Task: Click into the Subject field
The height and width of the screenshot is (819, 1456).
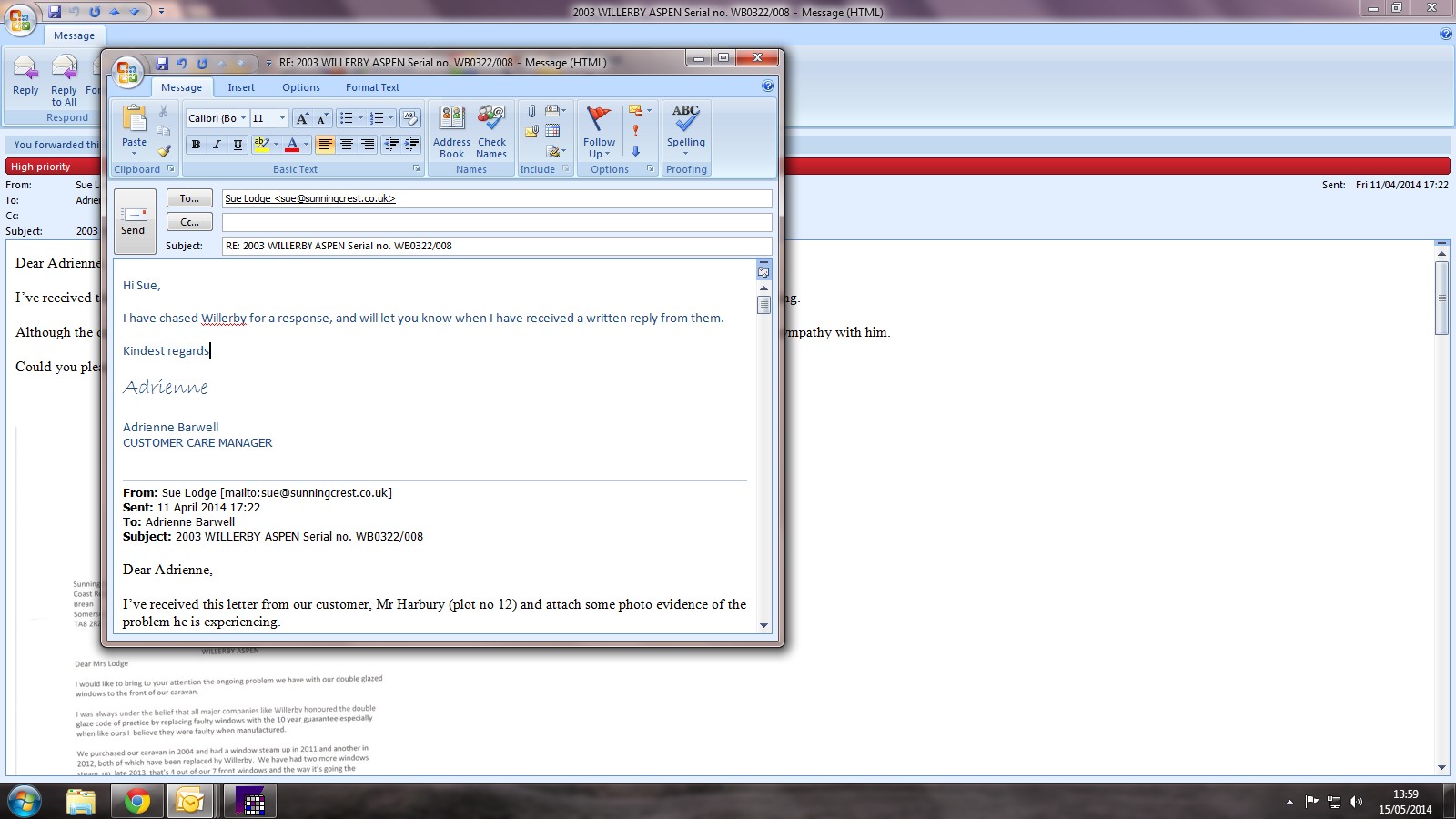Action: tap(496, 246)
